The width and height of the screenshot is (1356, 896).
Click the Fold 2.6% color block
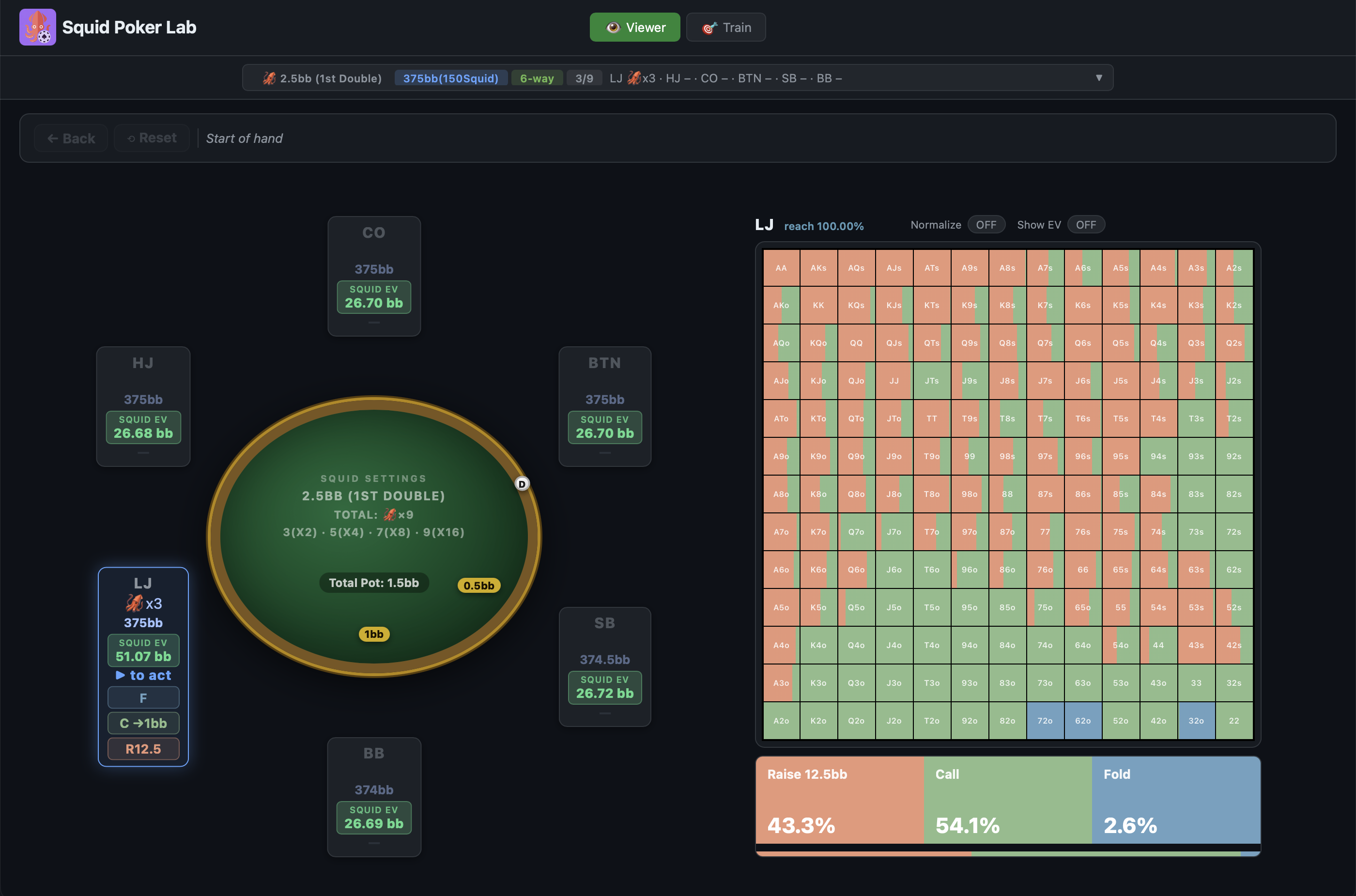(x=1175, y=800)
